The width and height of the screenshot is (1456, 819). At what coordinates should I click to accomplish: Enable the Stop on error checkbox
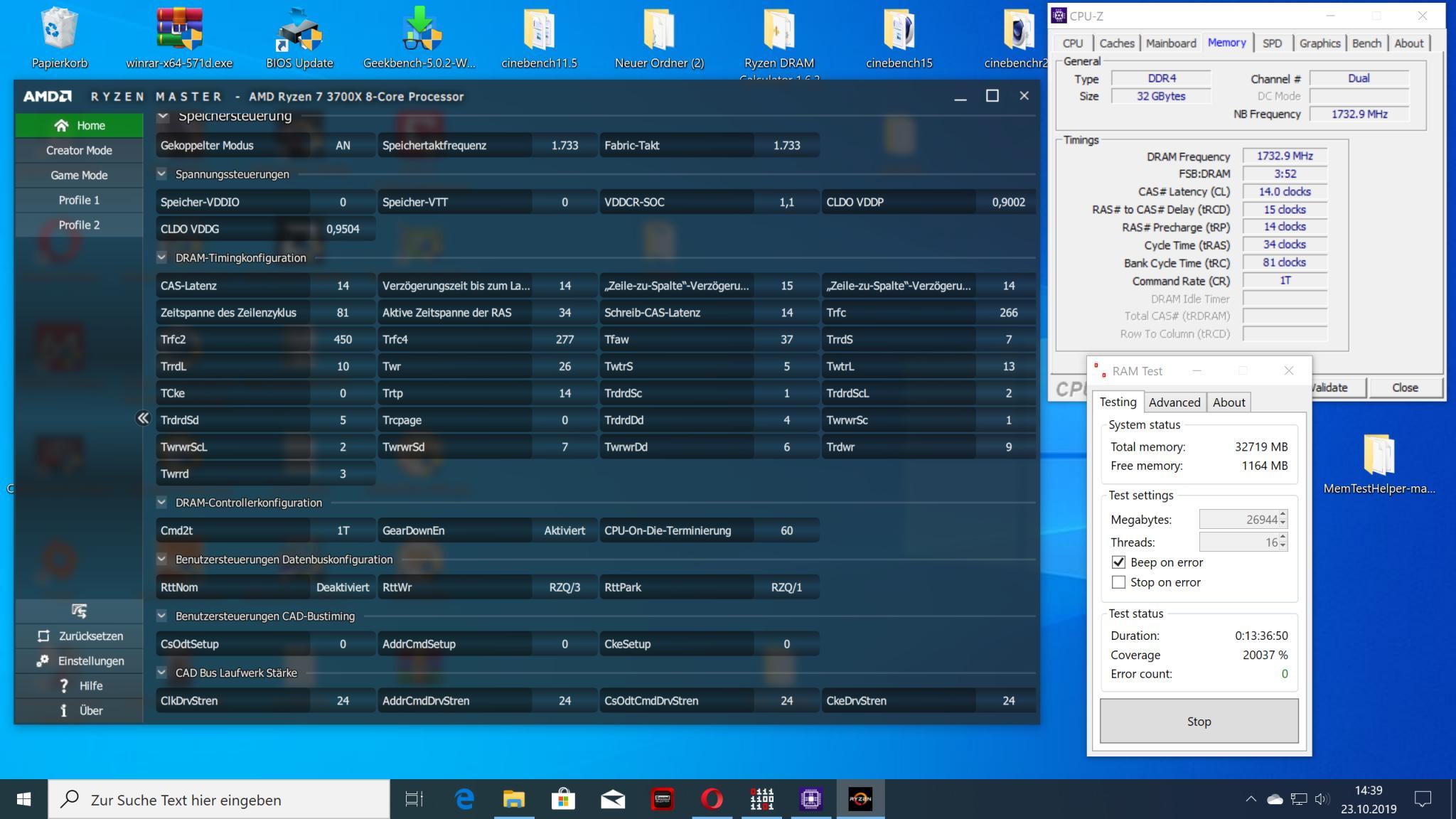click(1118, 582)
